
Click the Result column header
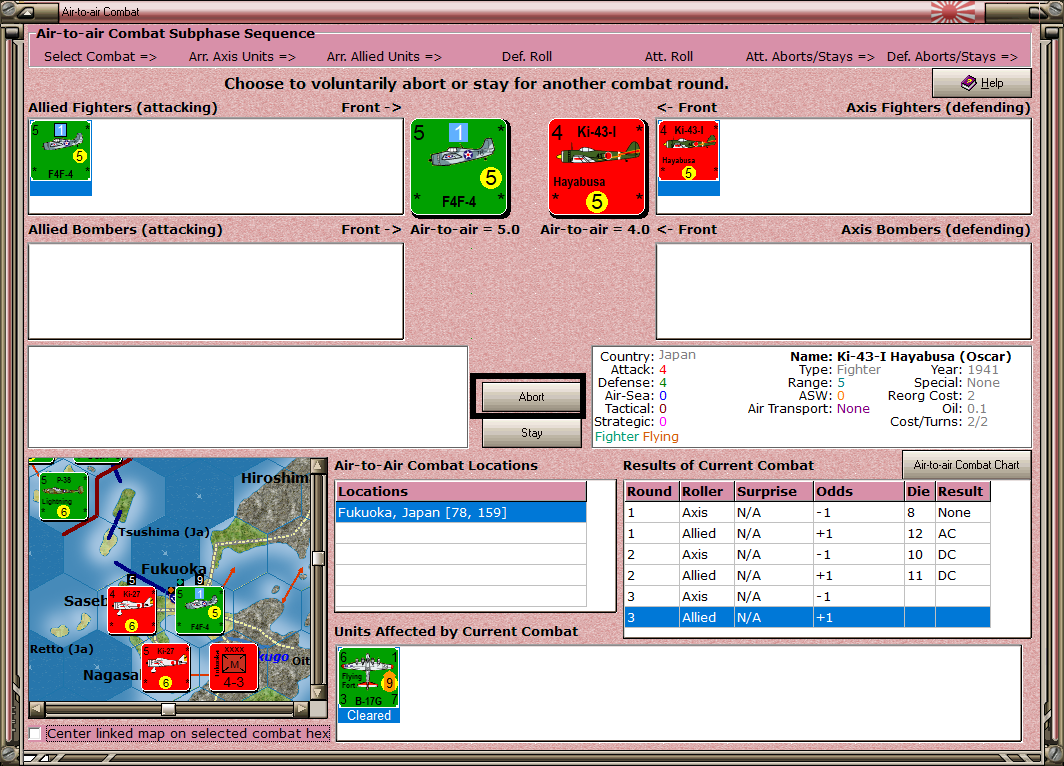[x=962, y=491]
